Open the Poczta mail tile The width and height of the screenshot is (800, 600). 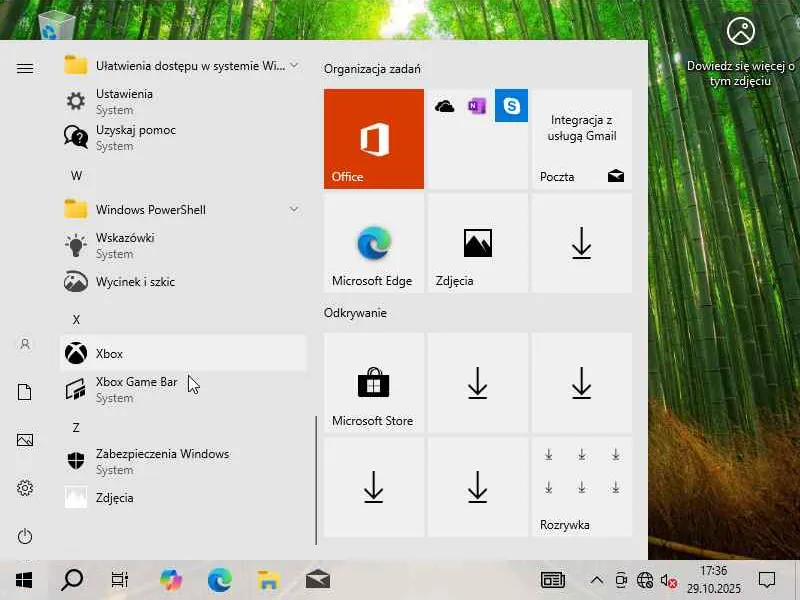pos(582,139)
